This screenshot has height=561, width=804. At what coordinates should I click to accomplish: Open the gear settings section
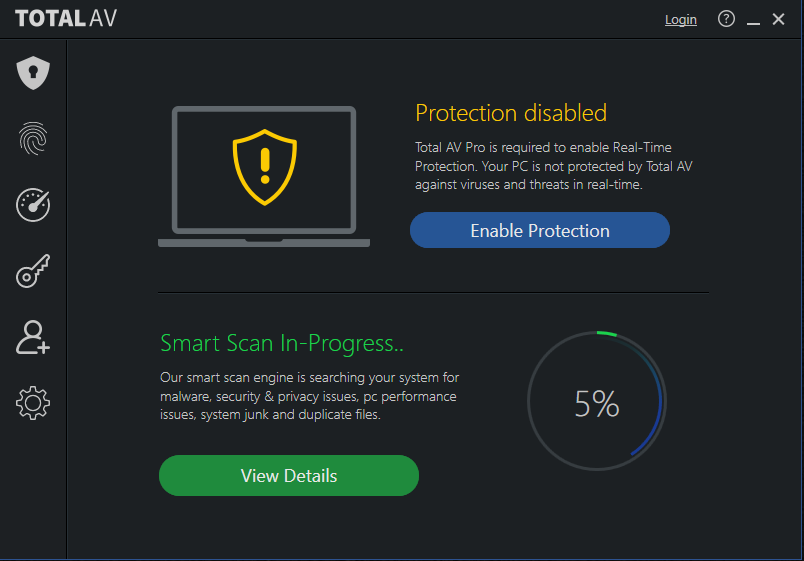(33, 403)
